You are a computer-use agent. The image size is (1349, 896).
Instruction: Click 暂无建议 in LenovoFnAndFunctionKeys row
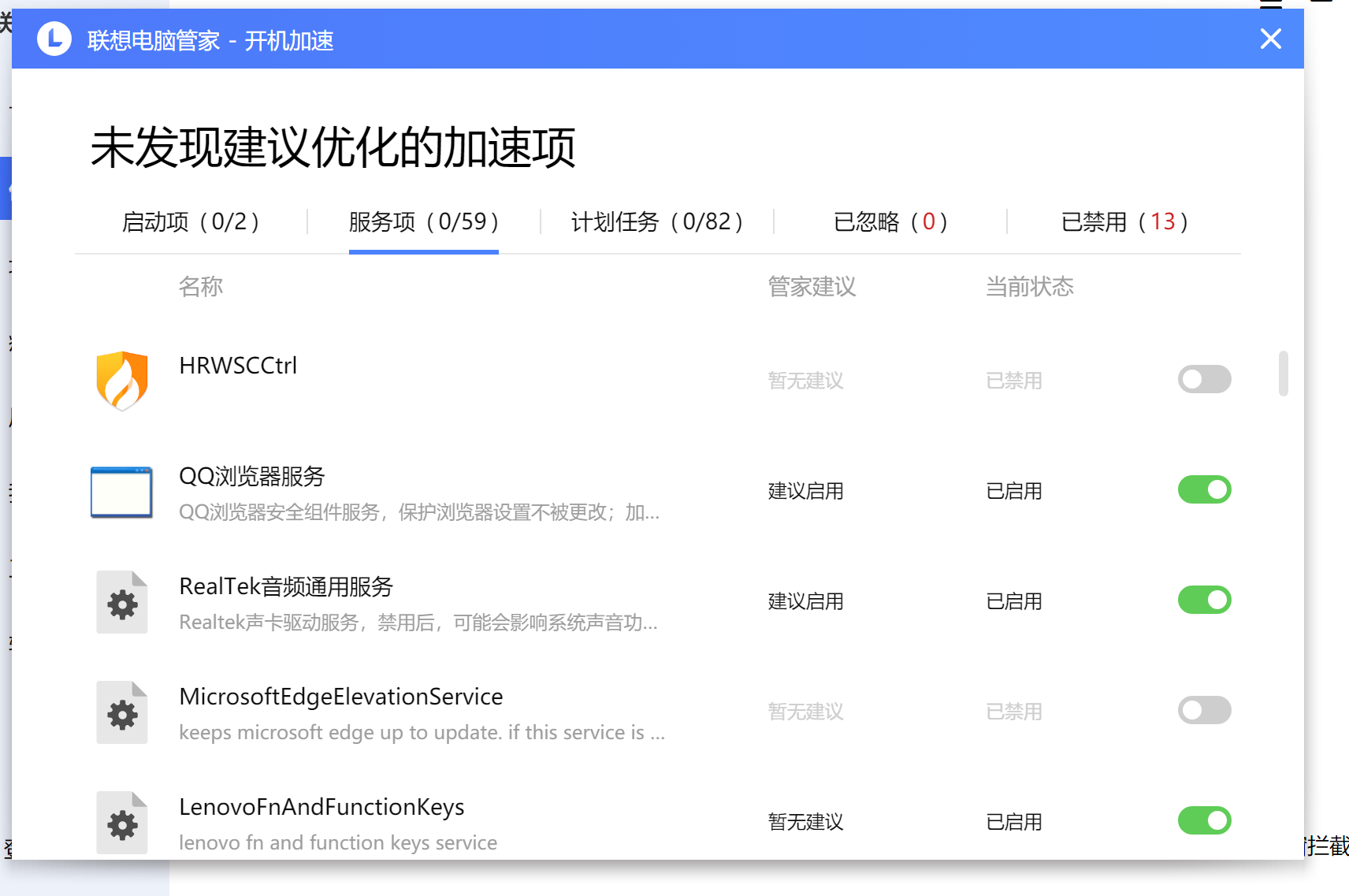pyautogui.click(x=805, y=822)
